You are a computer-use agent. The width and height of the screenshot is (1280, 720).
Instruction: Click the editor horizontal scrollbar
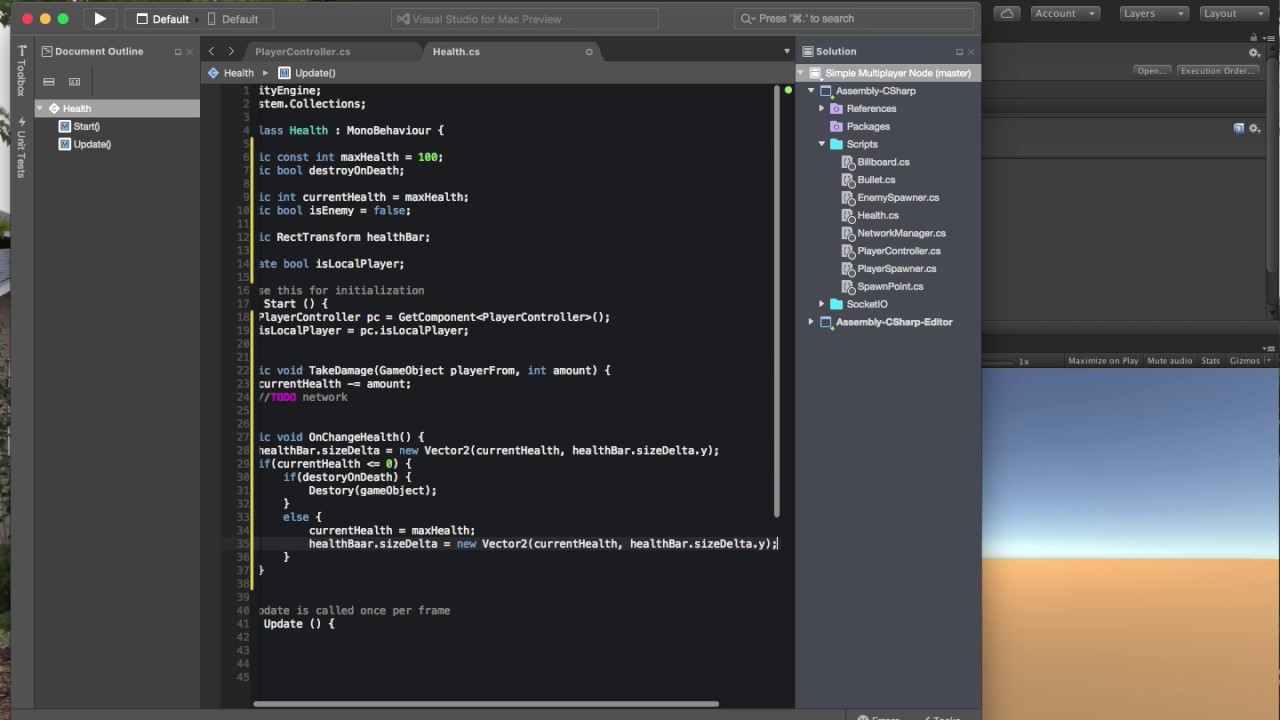(x=486, y=704)
